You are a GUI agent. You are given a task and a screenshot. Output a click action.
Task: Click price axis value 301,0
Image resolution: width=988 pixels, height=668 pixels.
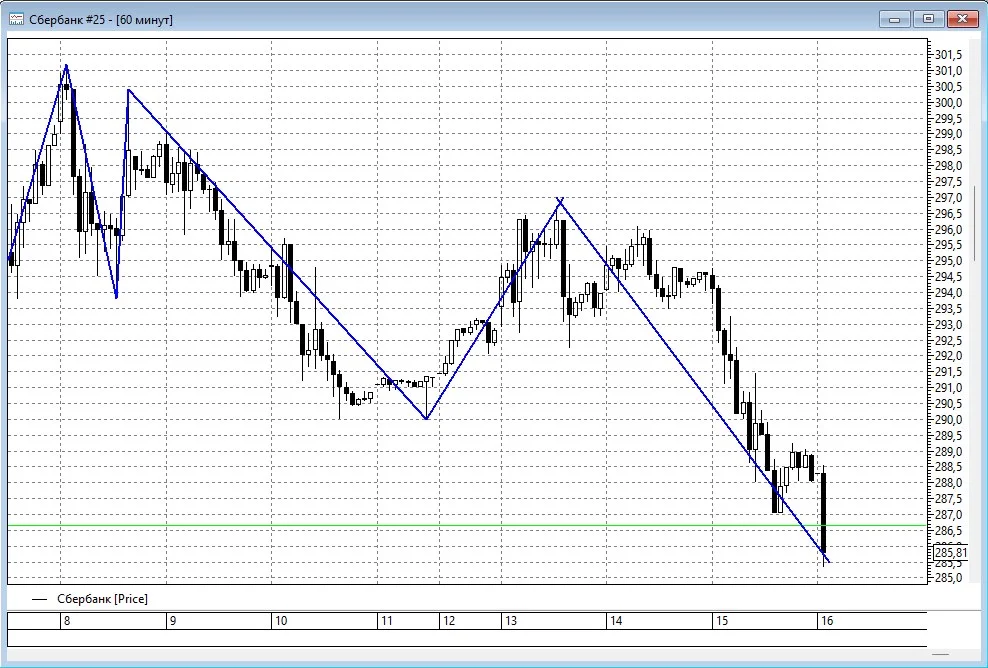pyautogui.click(x=948, y=71)
